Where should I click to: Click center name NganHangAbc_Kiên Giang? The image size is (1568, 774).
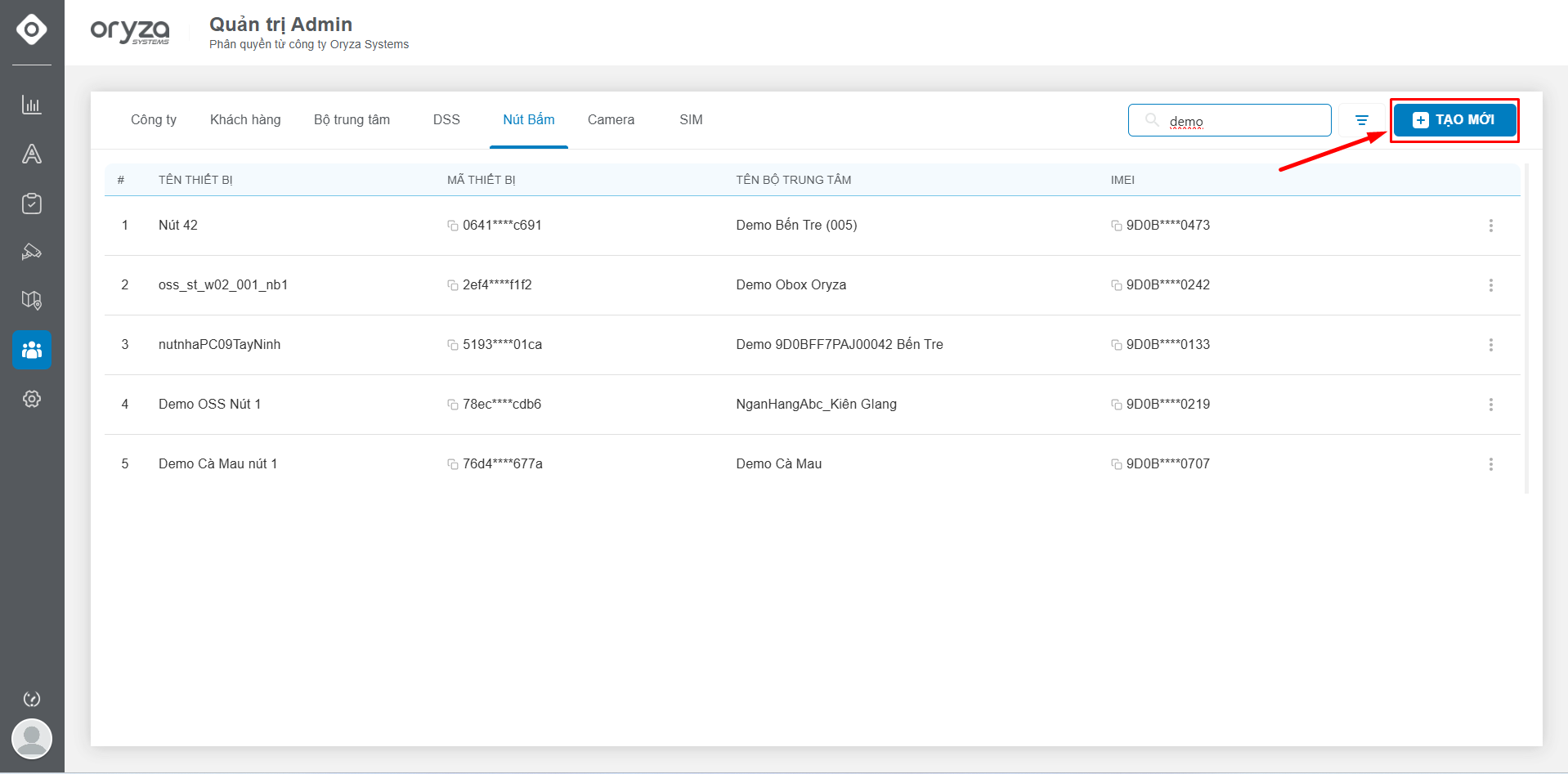point(816,405)
